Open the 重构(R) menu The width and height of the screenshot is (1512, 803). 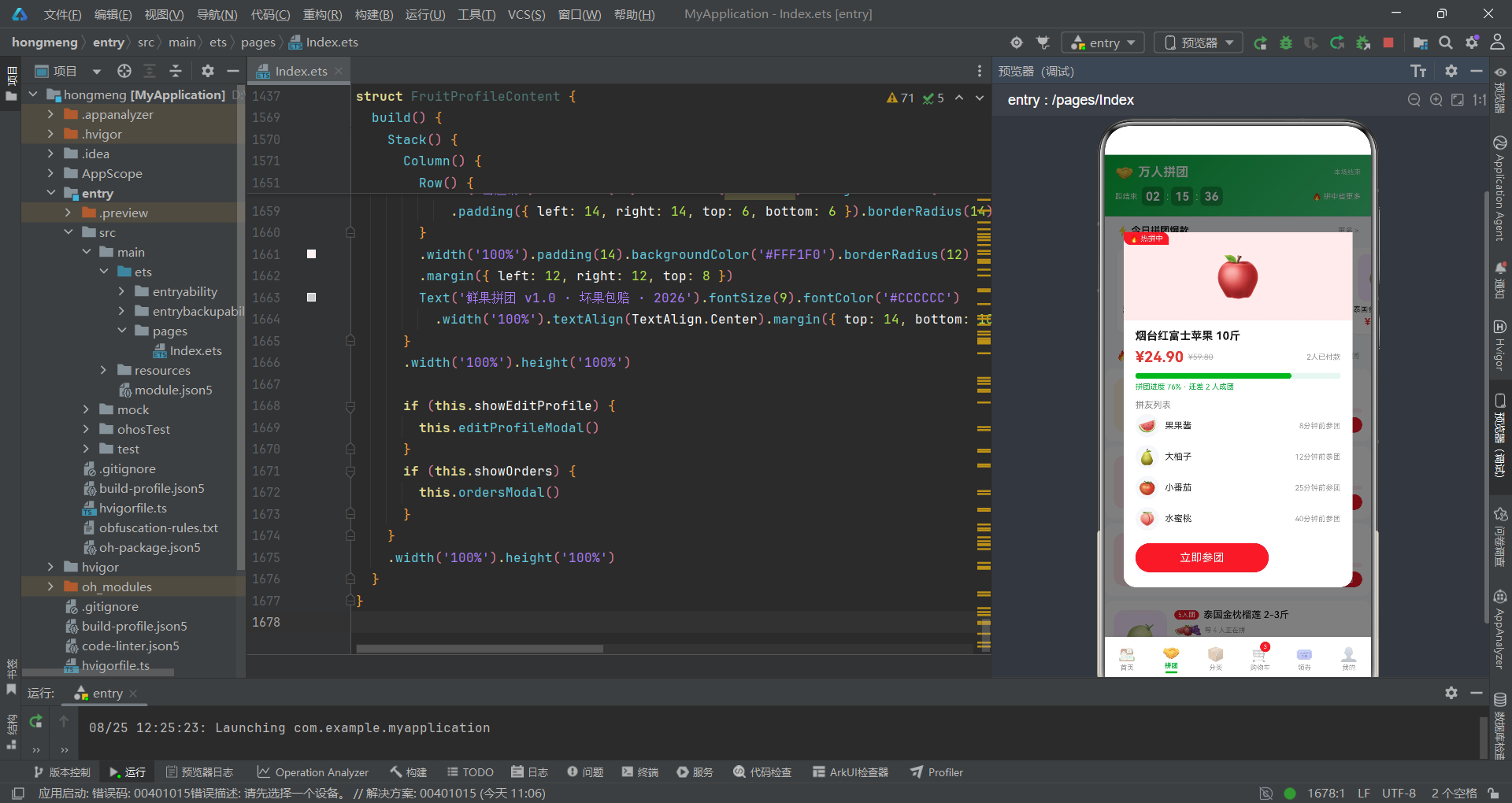click(323, 14)
